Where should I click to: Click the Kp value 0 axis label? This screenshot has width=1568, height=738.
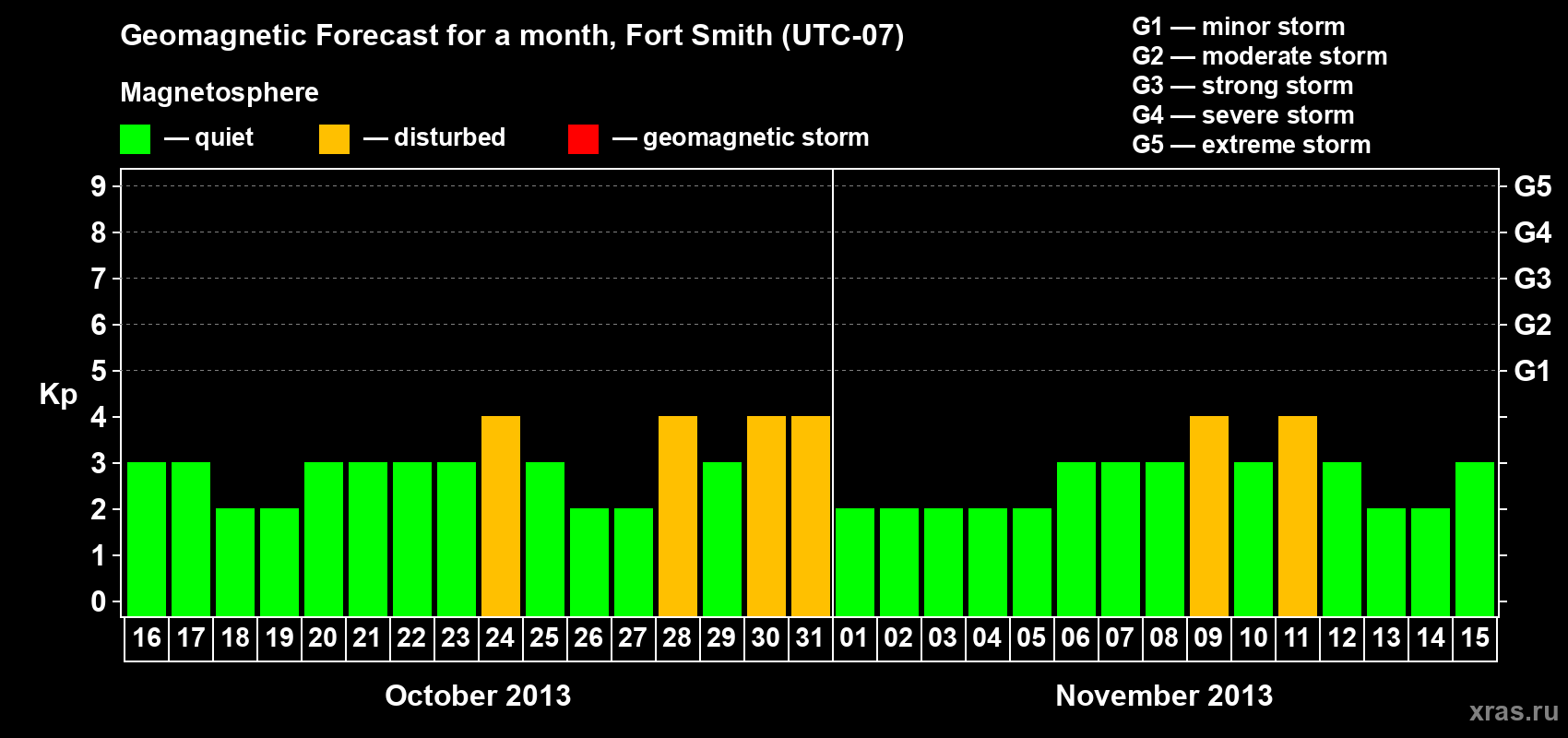tap(99, 601)
